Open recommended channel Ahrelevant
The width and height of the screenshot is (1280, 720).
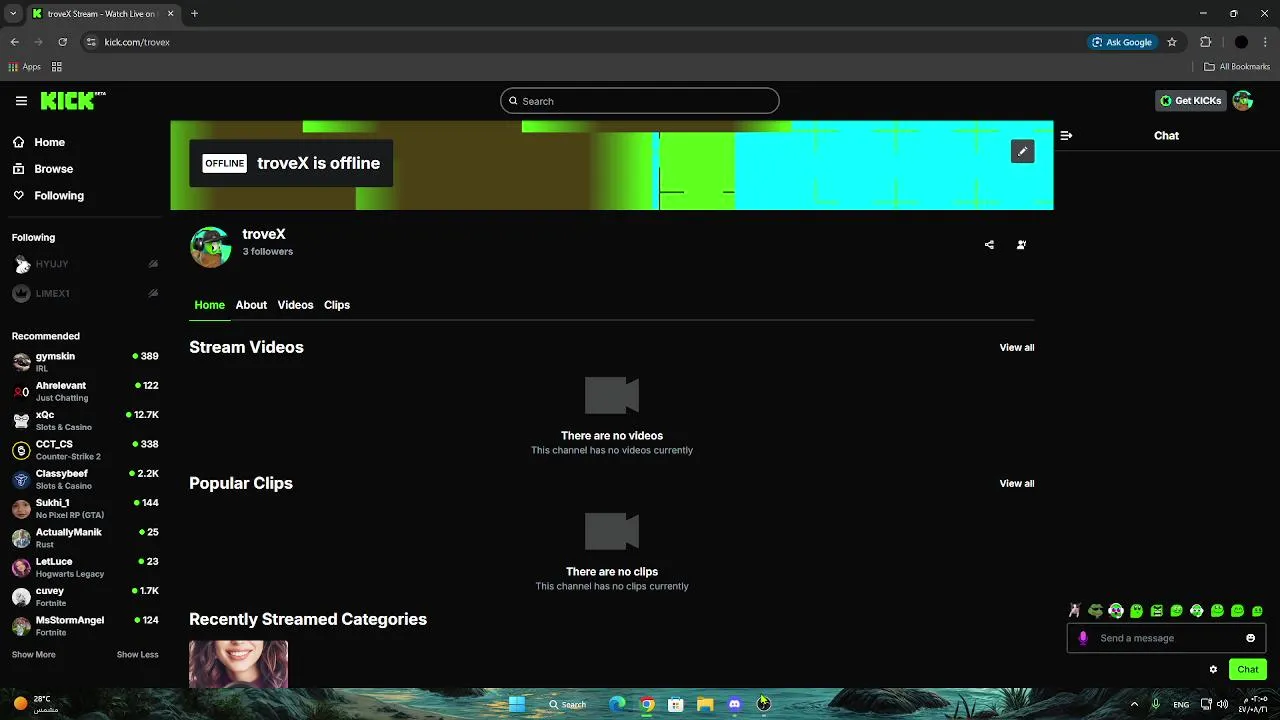coord(85,391)
